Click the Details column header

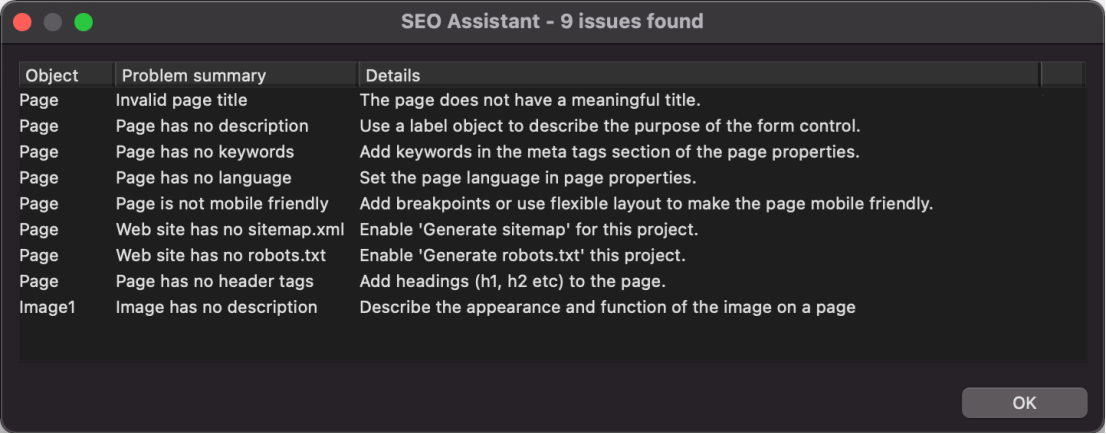point(699,76)
